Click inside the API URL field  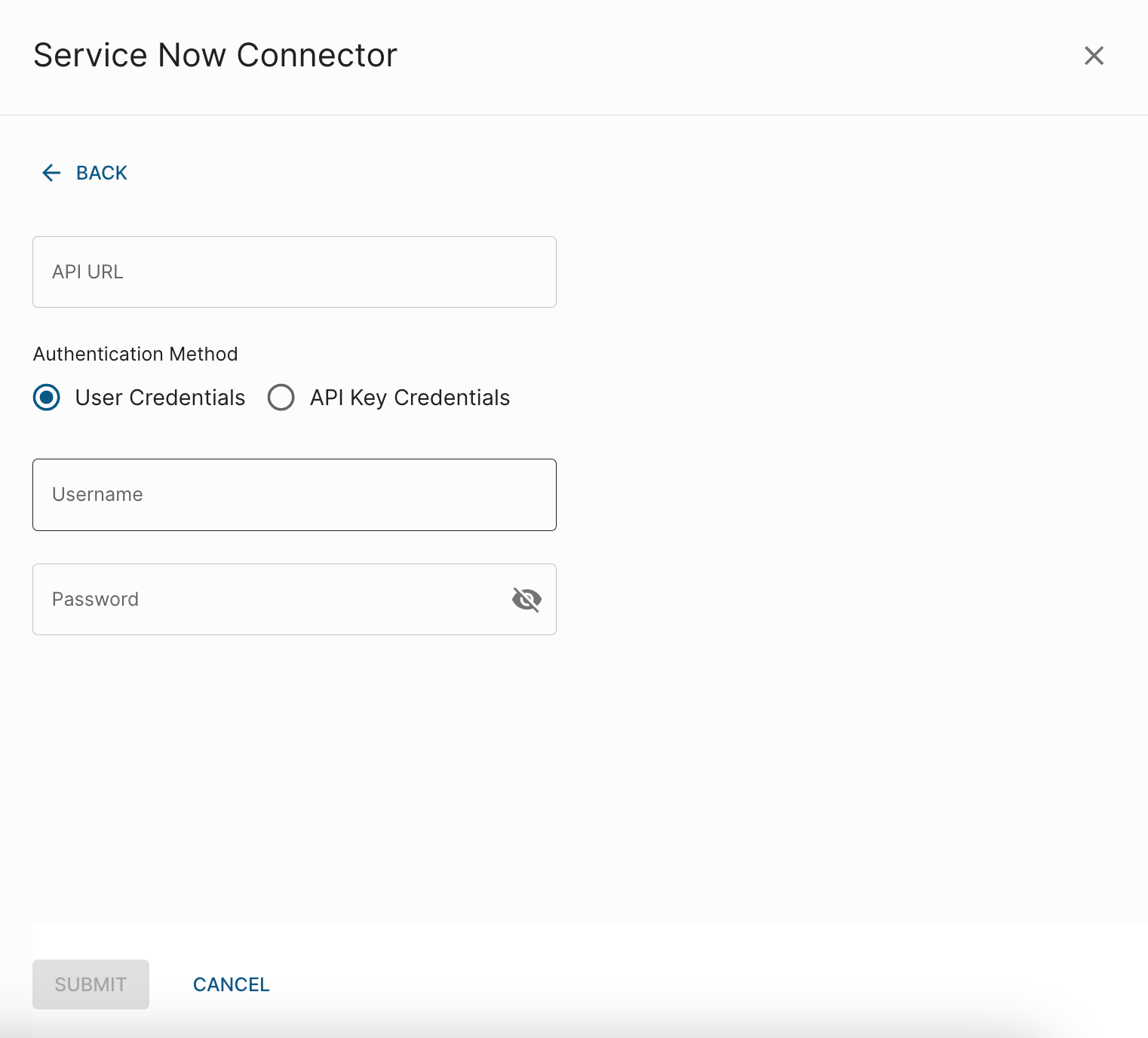[x=294, y=272]
